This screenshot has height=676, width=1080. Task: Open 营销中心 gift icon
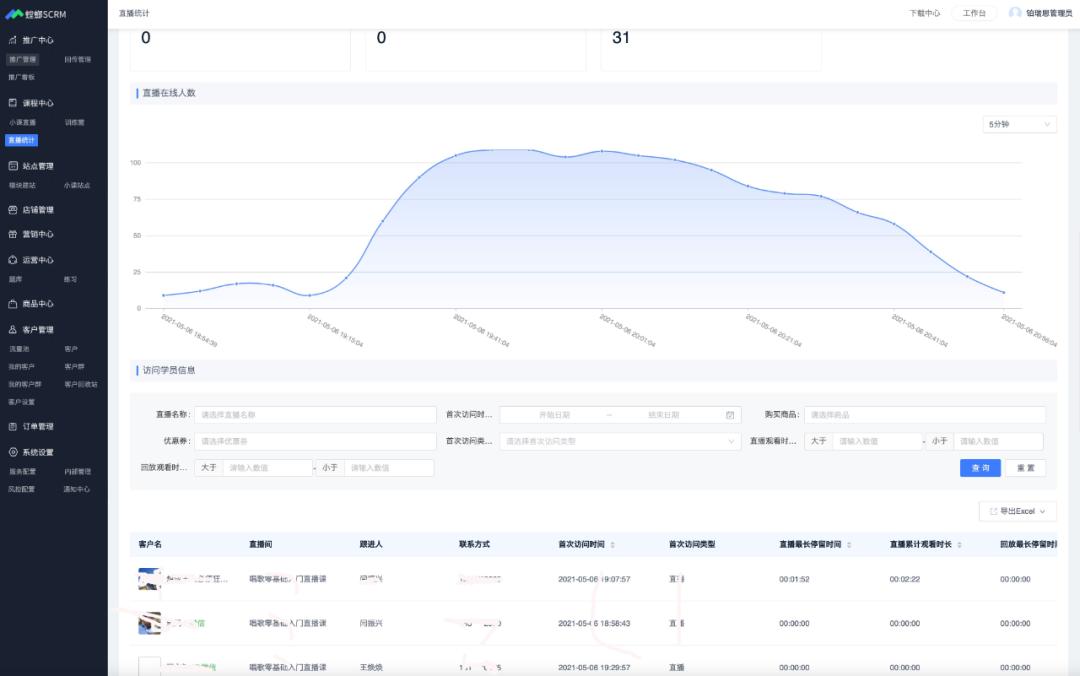pyautogui.click(x=13, y=234)
